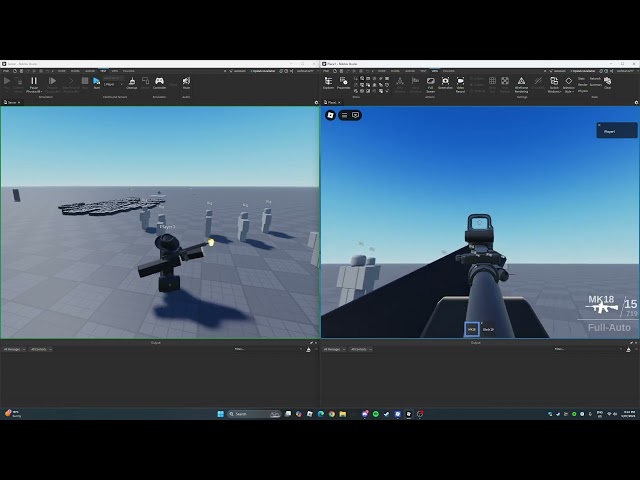Image resolution: width=640 pixels, height=480 pixels.
Task: Open FILE menu in Player1 window
Action: [326, 71]
